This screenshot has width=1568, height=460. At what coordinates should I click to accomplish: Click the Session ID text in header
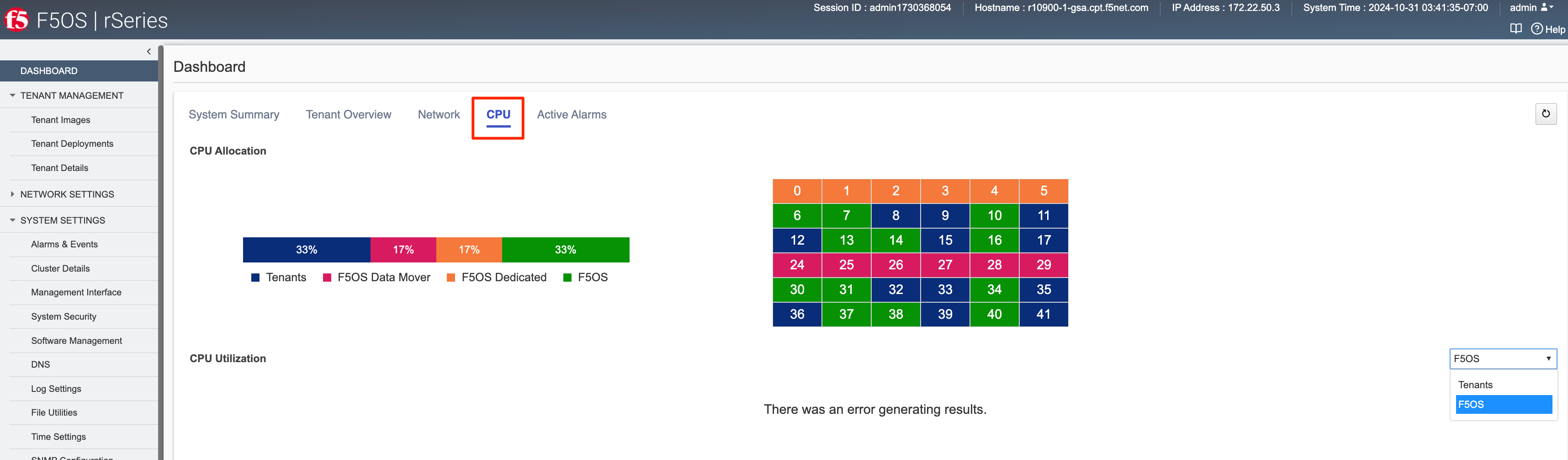[882, 8]
